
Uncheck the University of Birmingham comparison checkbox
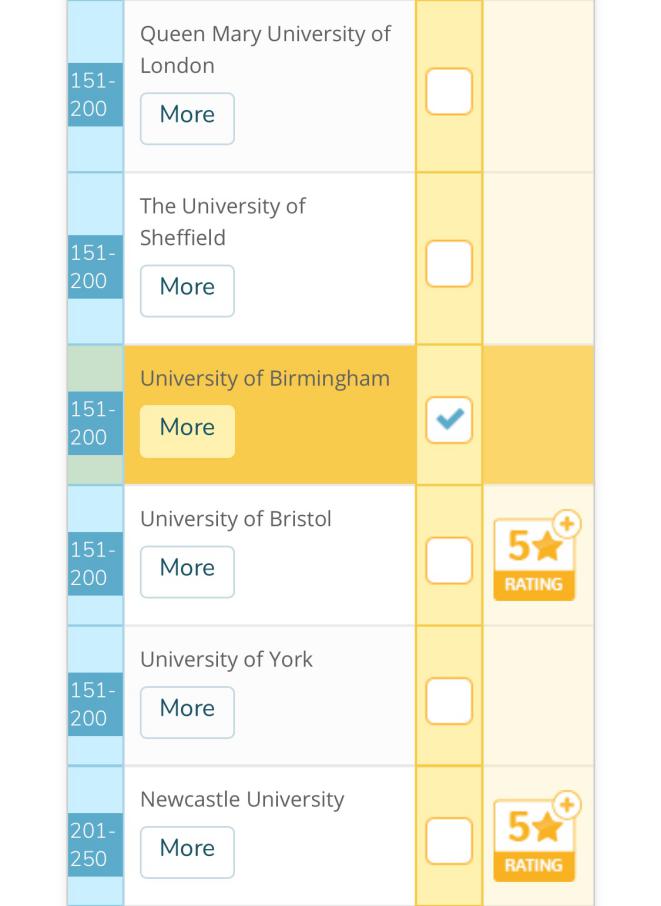(448, 421)
